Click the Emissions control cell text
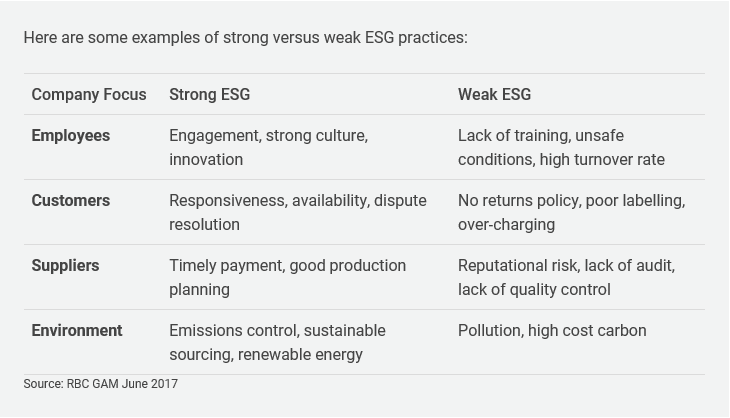Image resolution: width=730 pixels, height=418 pixels. click(x=277, y=331)
